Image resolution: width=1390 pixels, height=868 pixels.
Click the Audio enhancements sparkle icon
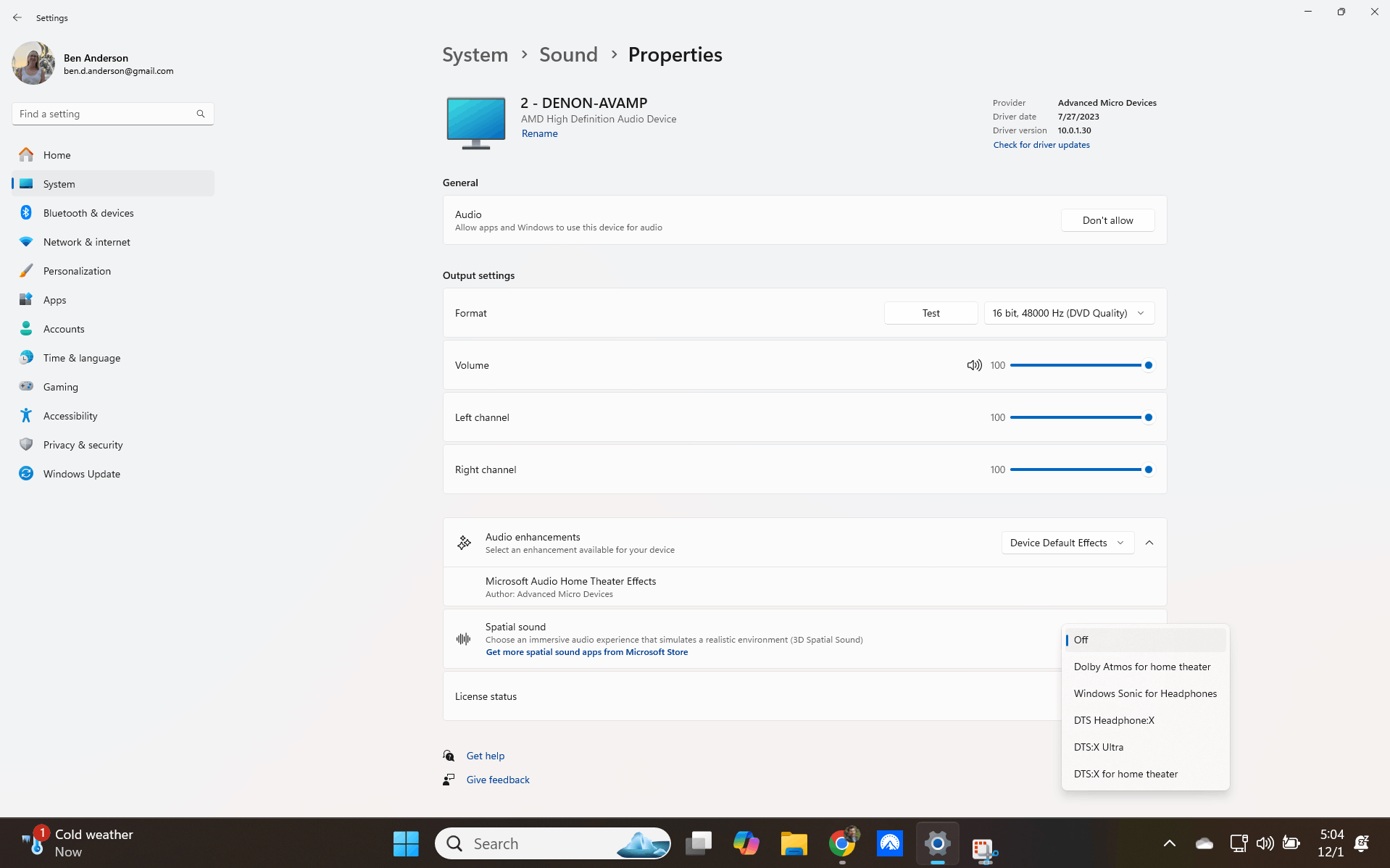click(x=464, y=543)
